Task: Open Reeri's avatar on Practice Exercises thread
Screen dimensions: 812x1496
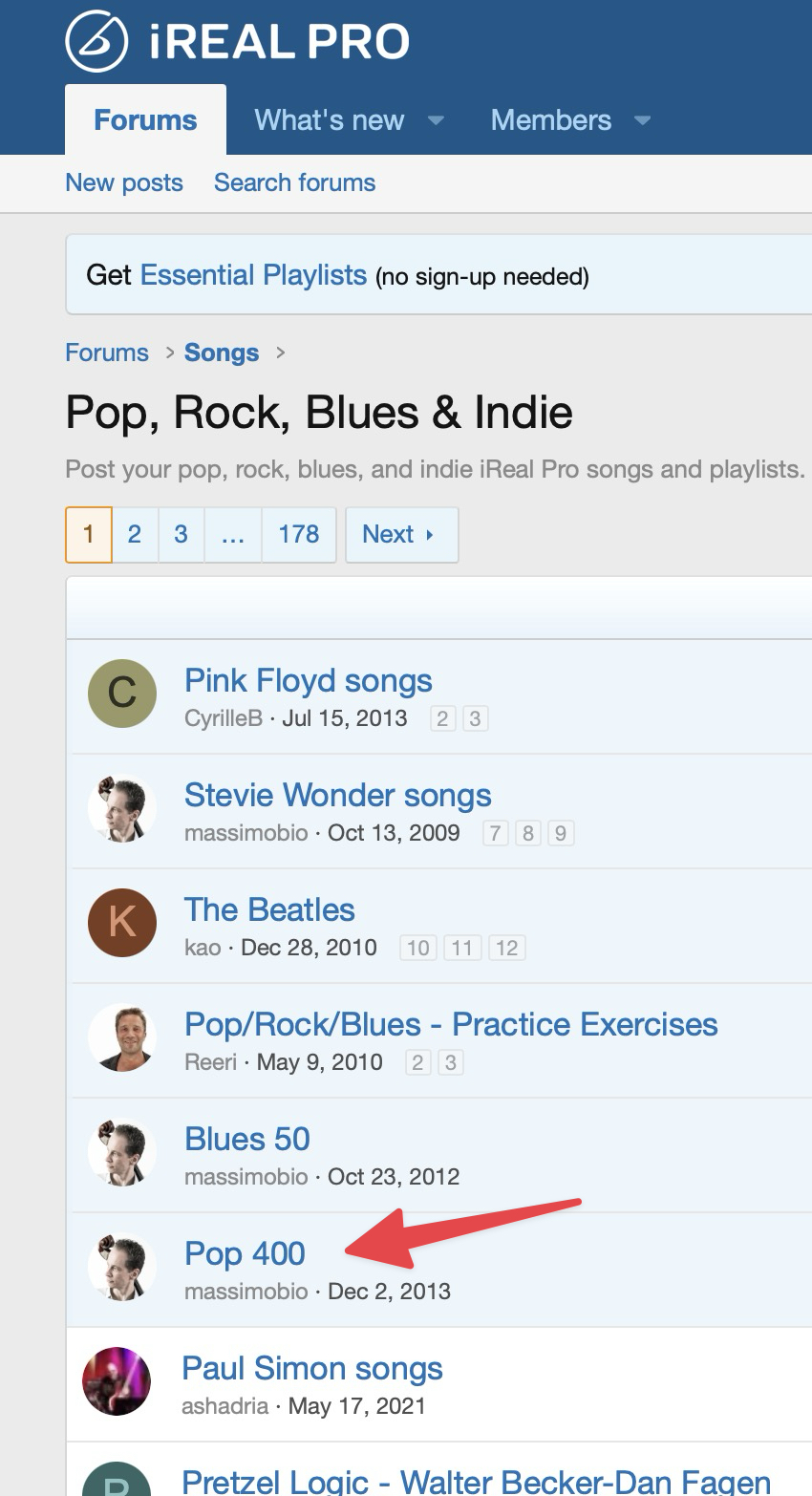Action: (x=122, y=1037)
